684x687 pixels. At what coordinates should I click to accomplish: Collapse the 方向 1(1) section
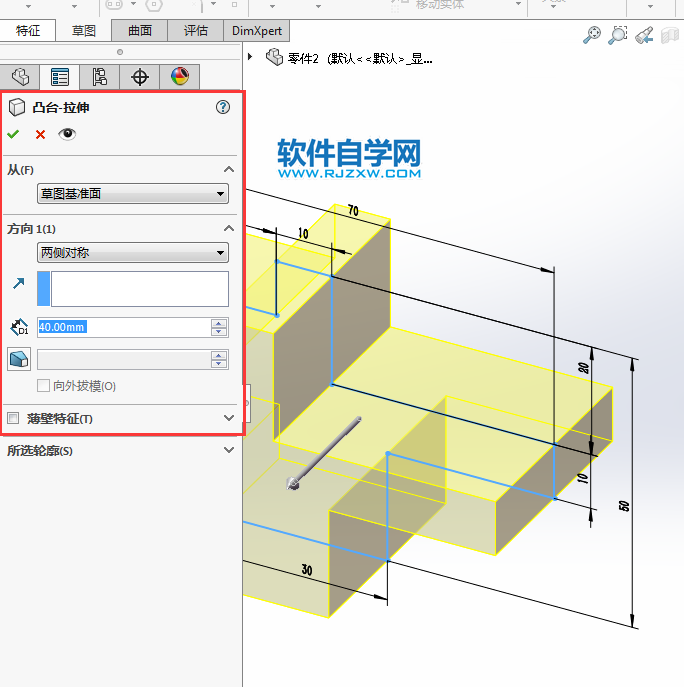[x=229, y=228]
